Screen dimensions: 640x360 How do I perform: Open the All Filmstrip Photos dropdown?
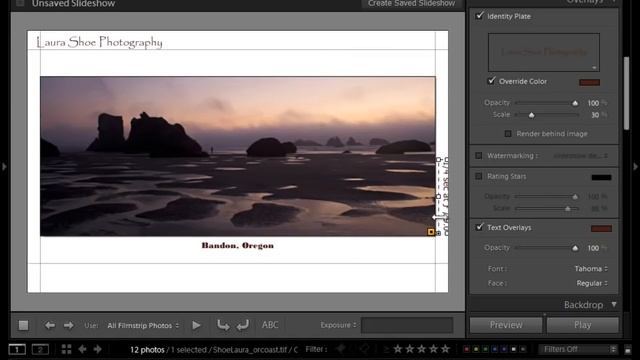pyautogui.click(x=143, y=325)
